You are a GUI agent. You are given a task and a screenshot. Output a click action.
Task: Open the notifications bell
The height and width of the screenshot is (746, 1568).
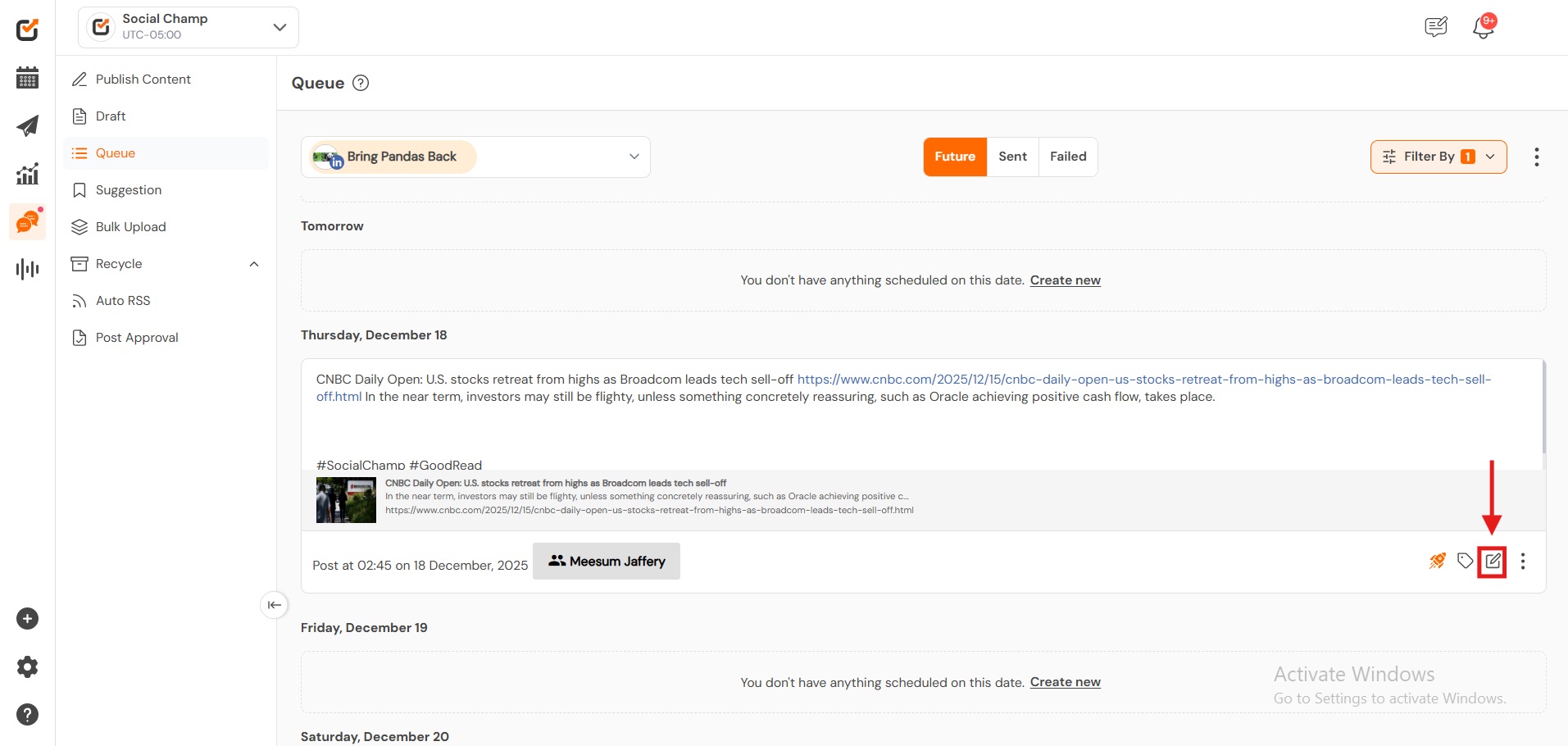click(1483, 28)
